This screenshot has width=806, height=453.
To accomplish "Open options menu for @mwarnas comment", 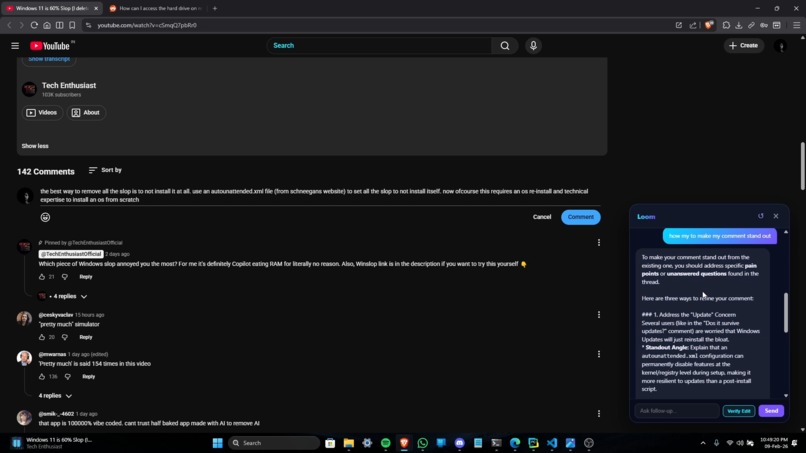I will 599,354.
